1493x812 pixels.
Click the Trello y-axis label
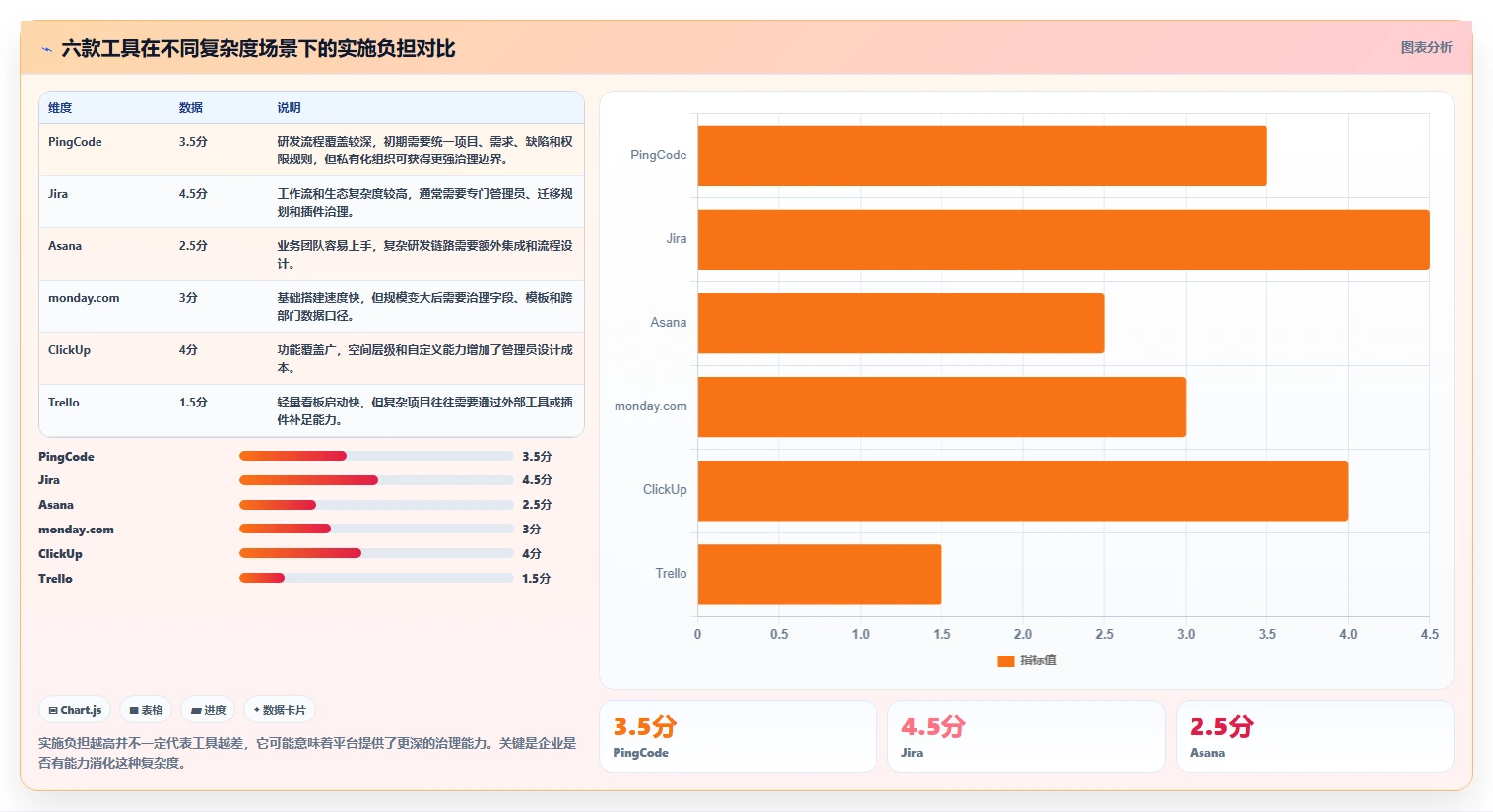[672, 574]
